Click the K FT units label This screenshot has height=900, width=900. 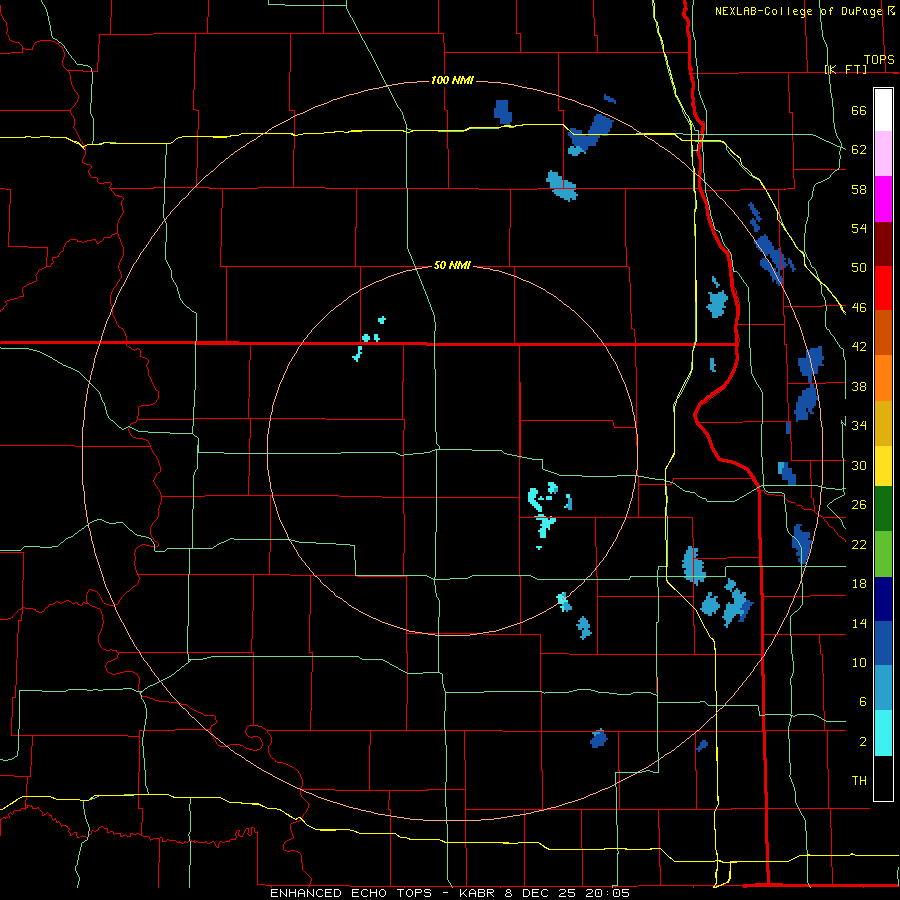click(x=845, y=69)
